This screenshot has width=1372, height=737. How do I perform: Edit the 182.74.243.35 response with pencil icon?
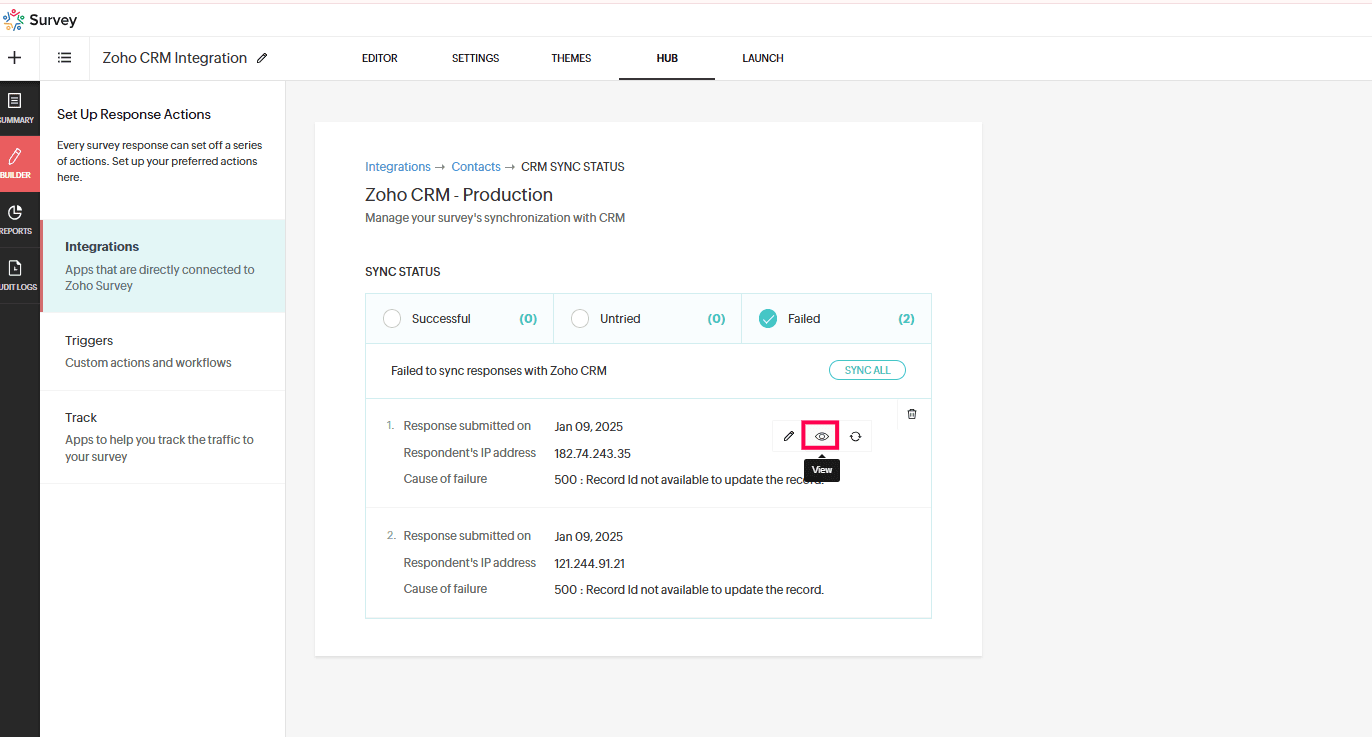click(x=789, y=436)
